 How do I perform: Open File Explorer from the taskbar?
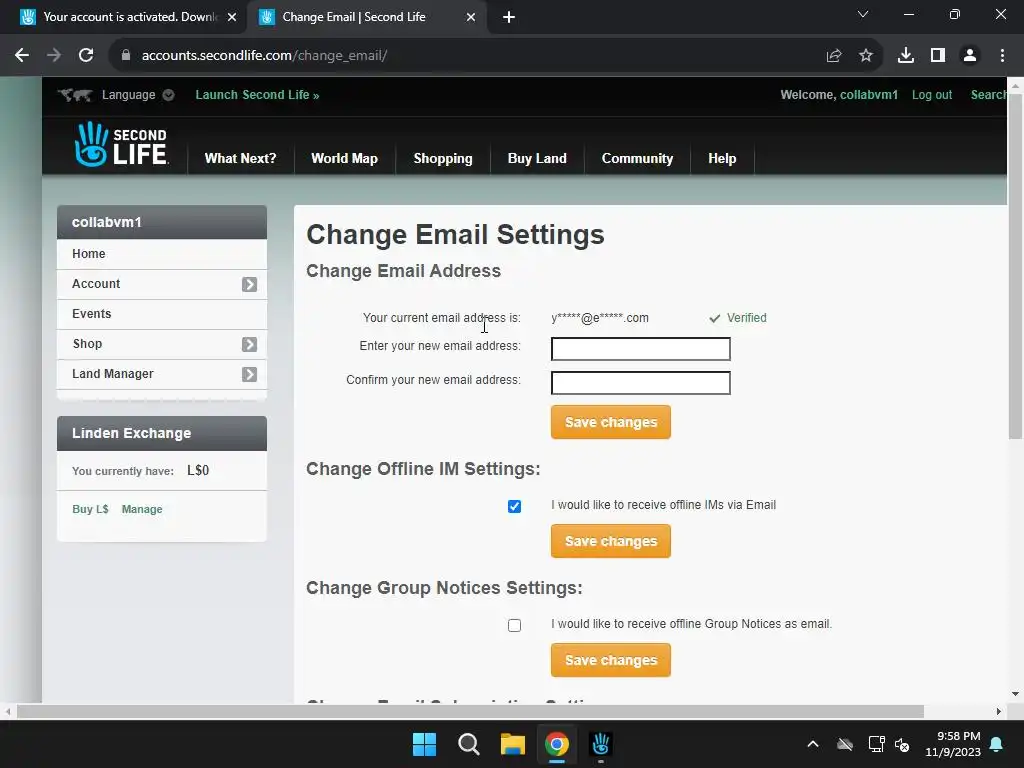click(513, 744)
